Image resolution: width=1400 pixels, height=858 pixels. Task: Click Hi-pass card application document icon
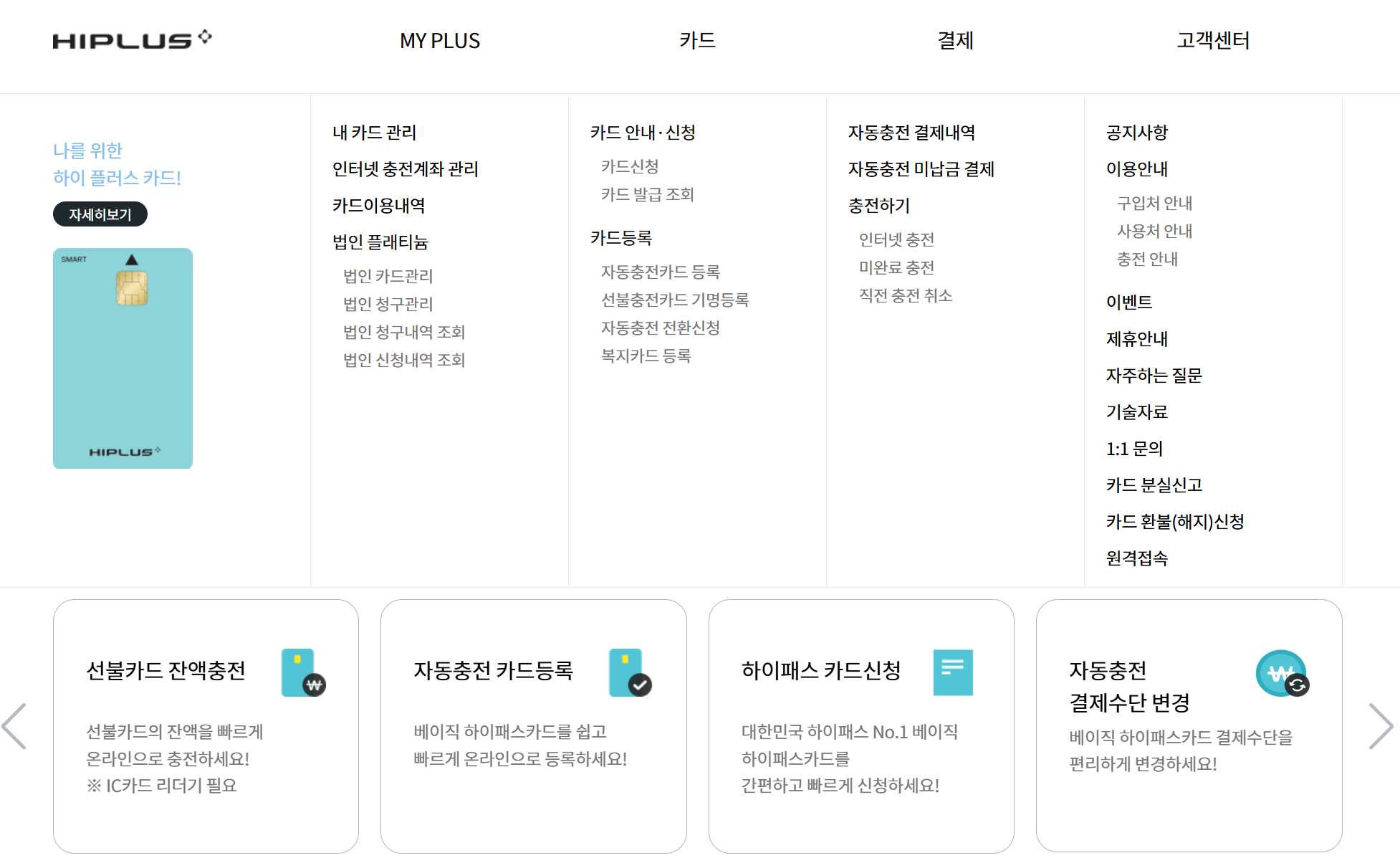click(952, 672)
